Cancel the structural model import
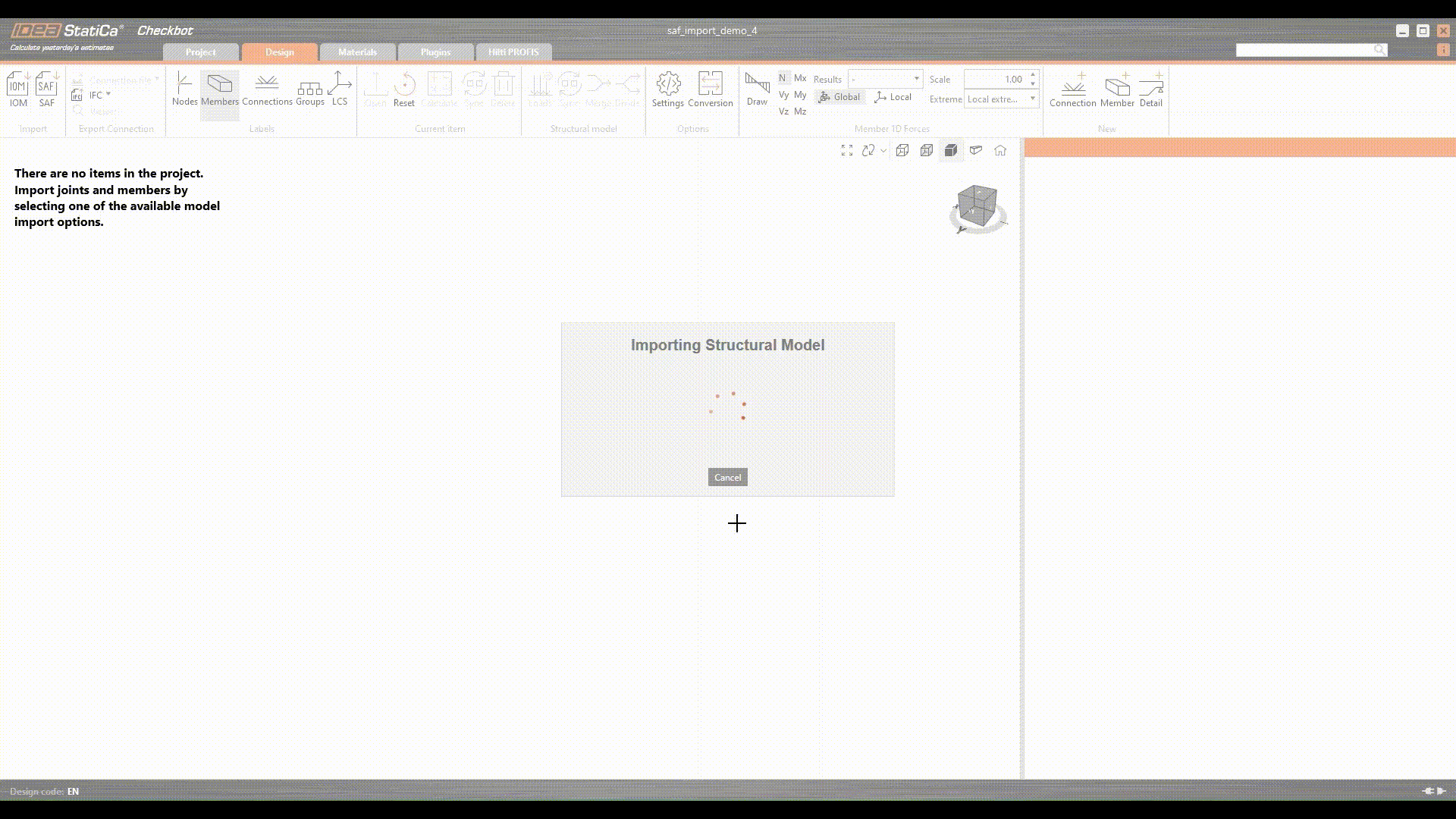 point(727,477)
